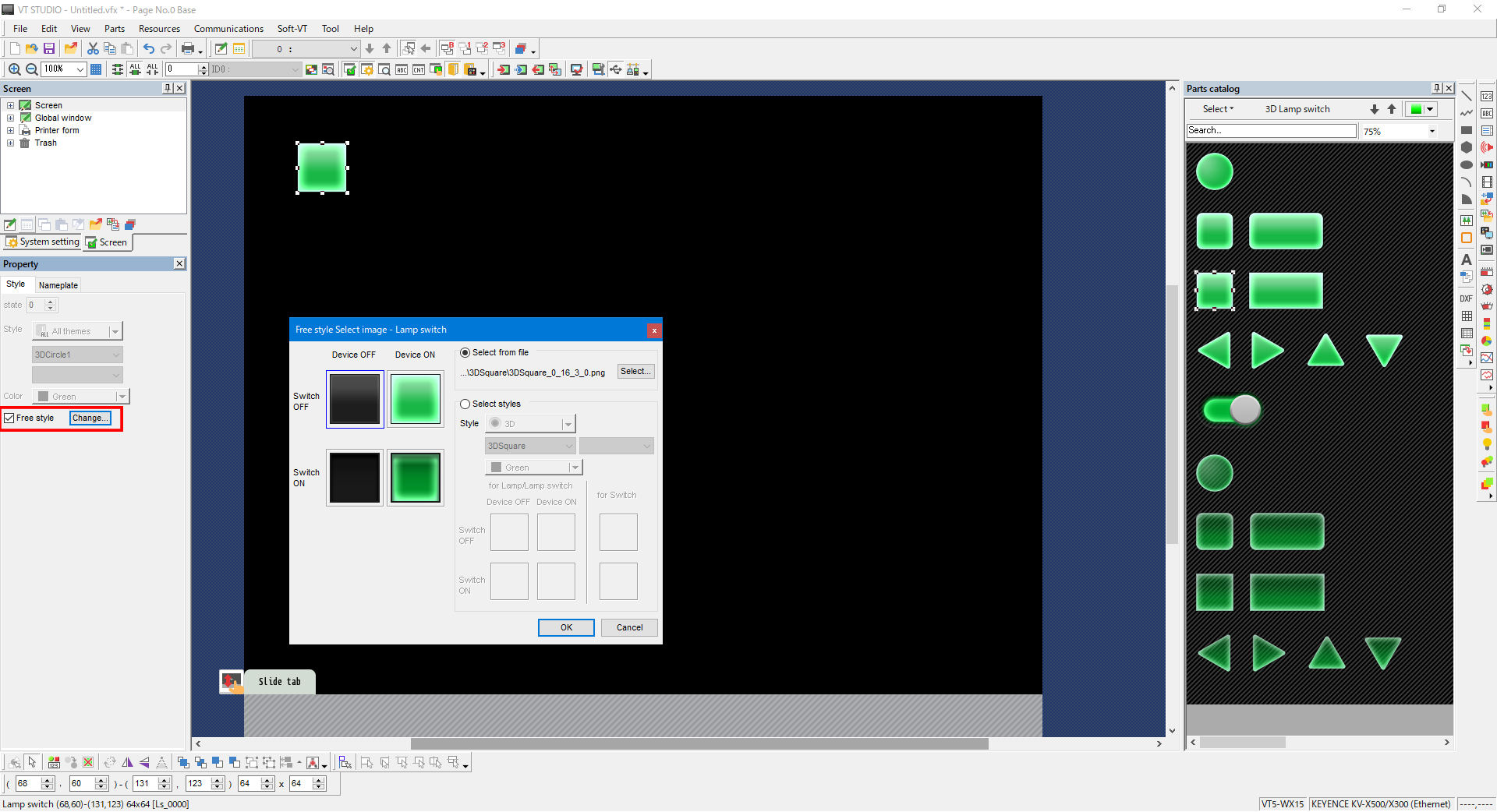
Task: Click the Cut scissors icon
Action: (x=93, y=48)
